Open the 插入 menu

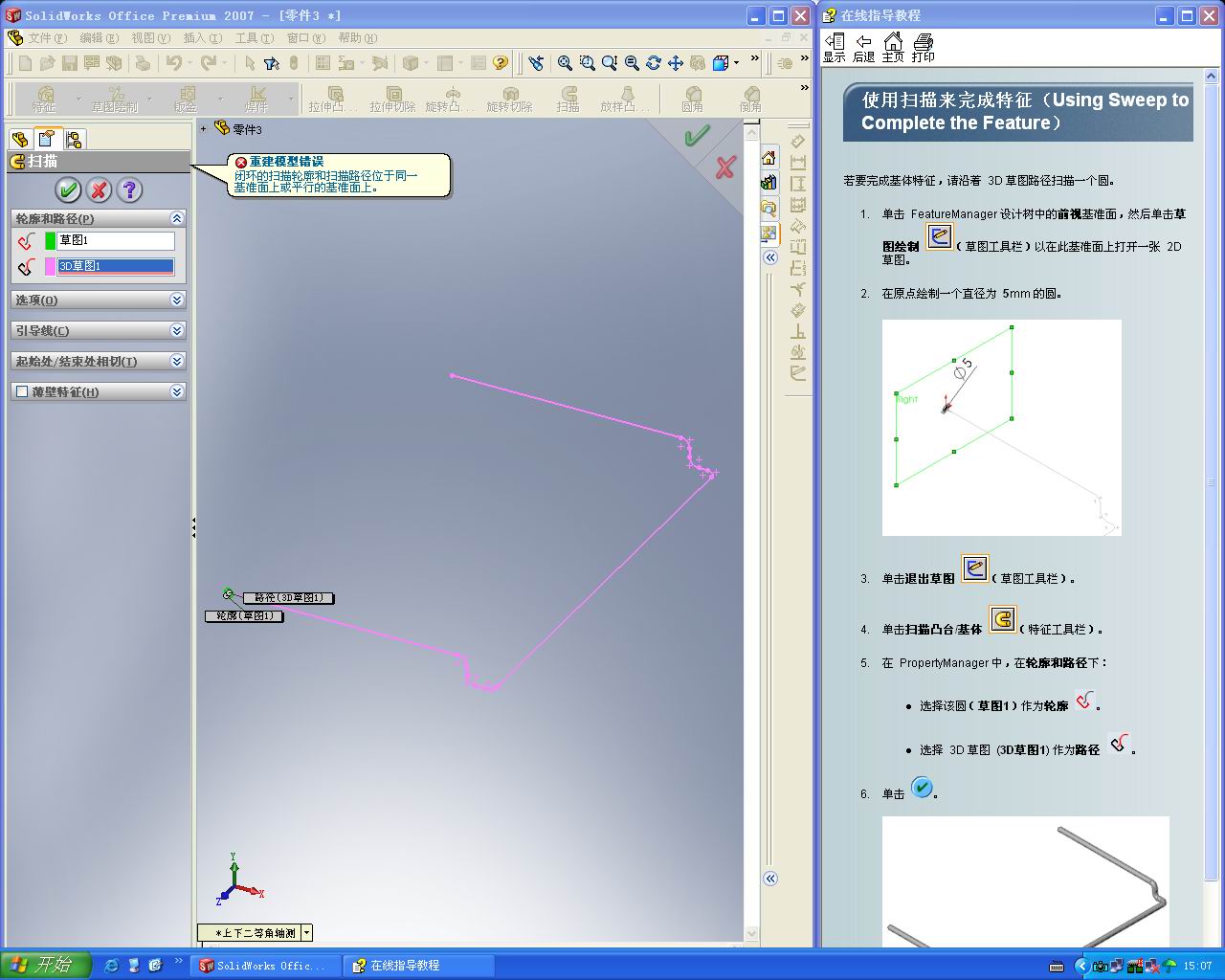(x=202, y=38)
